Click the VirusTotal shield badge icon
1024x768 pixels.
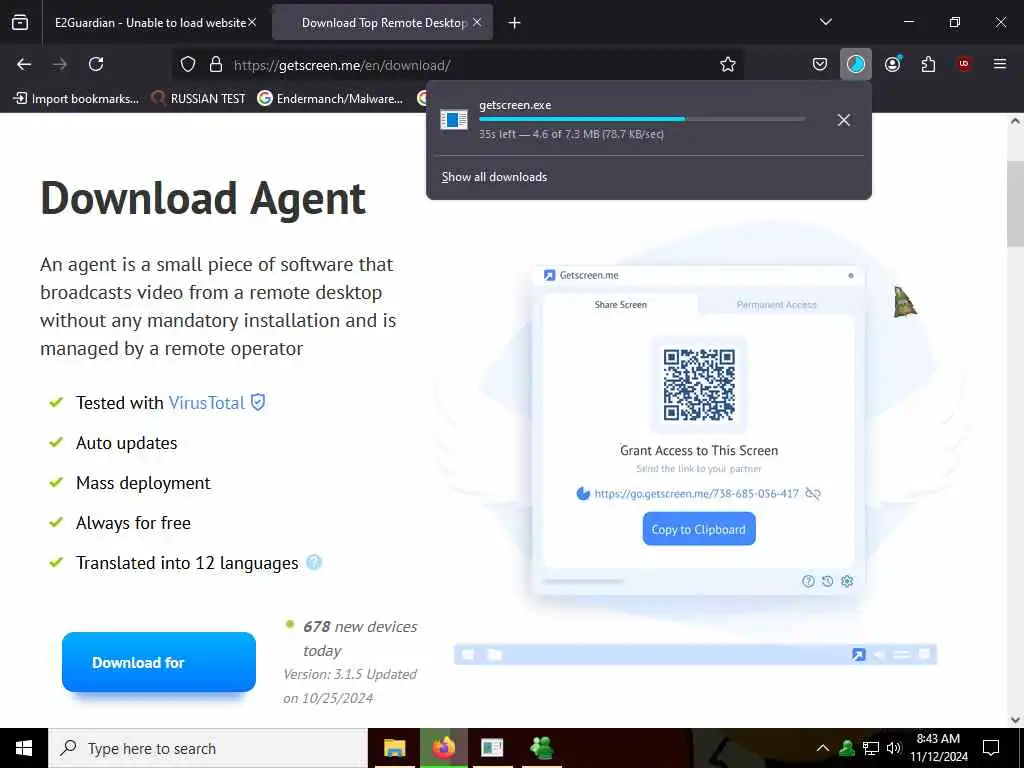tap(258, 402)
